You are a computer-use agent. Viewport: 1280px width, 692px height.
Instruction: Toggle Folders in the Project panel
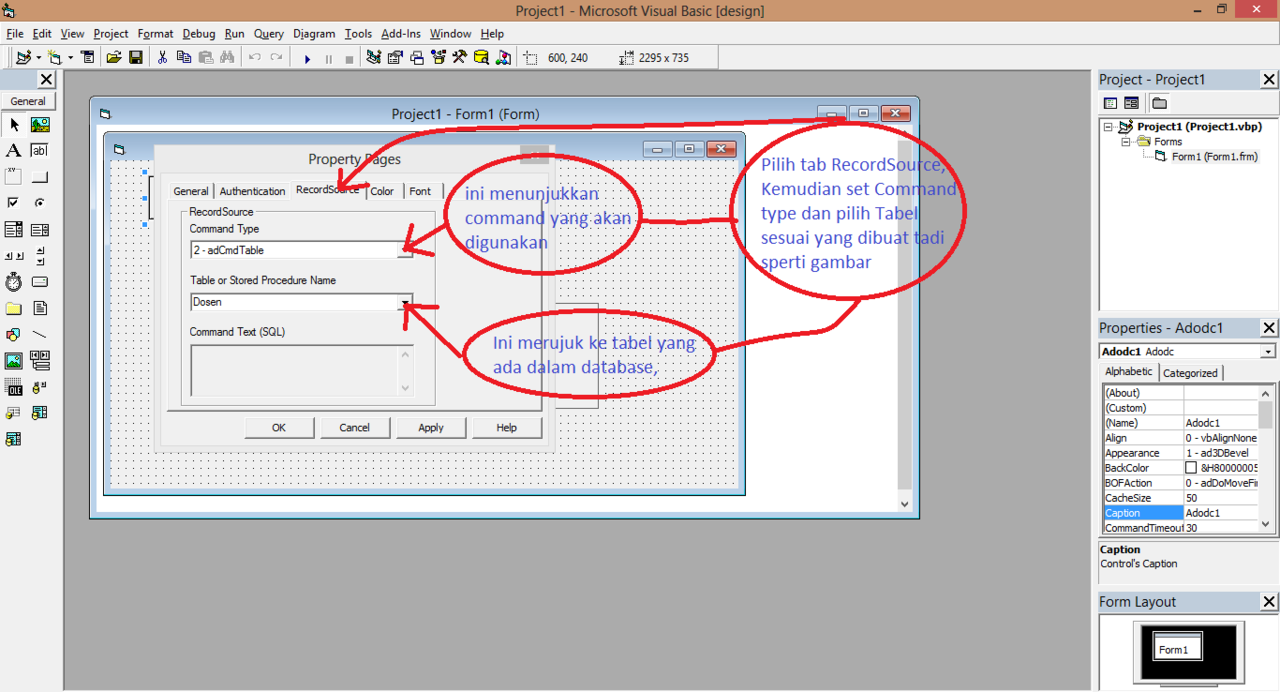coord(1159,103)
